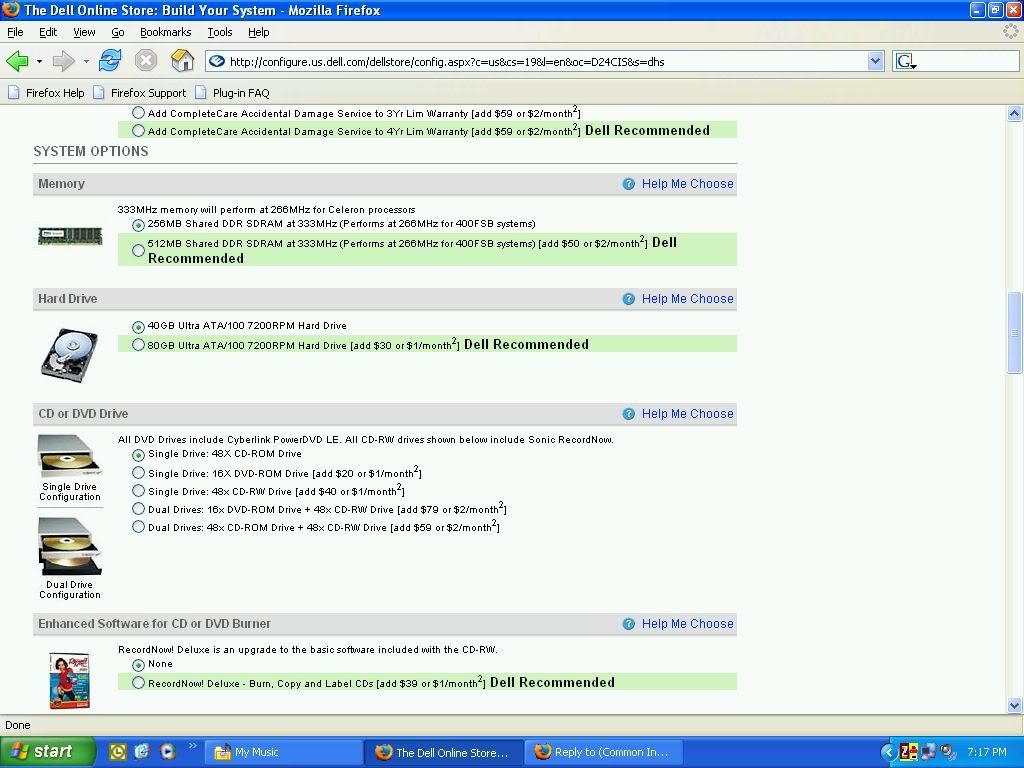Image resolution: width=1024 pixels, height=768 pixels.
Task: Select Single Drive 16X DVD-ROM Drive
Action: [138, 472]
